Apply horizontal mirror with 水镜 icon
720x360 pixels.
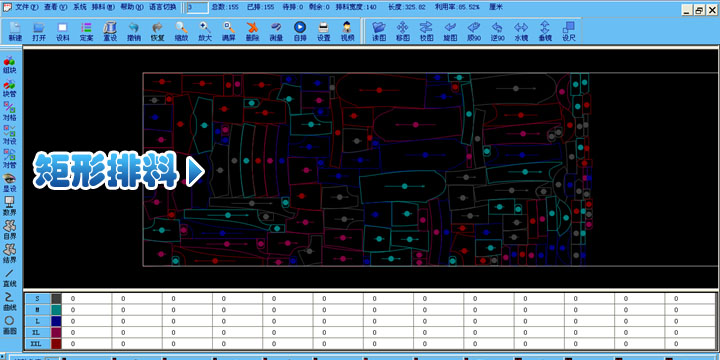pos(521,32)
